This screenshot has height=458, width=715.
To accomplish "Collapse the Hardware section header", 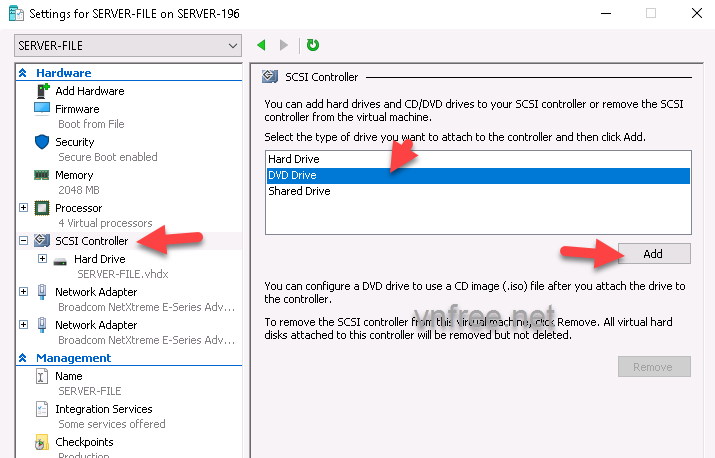I will point(24,73).
